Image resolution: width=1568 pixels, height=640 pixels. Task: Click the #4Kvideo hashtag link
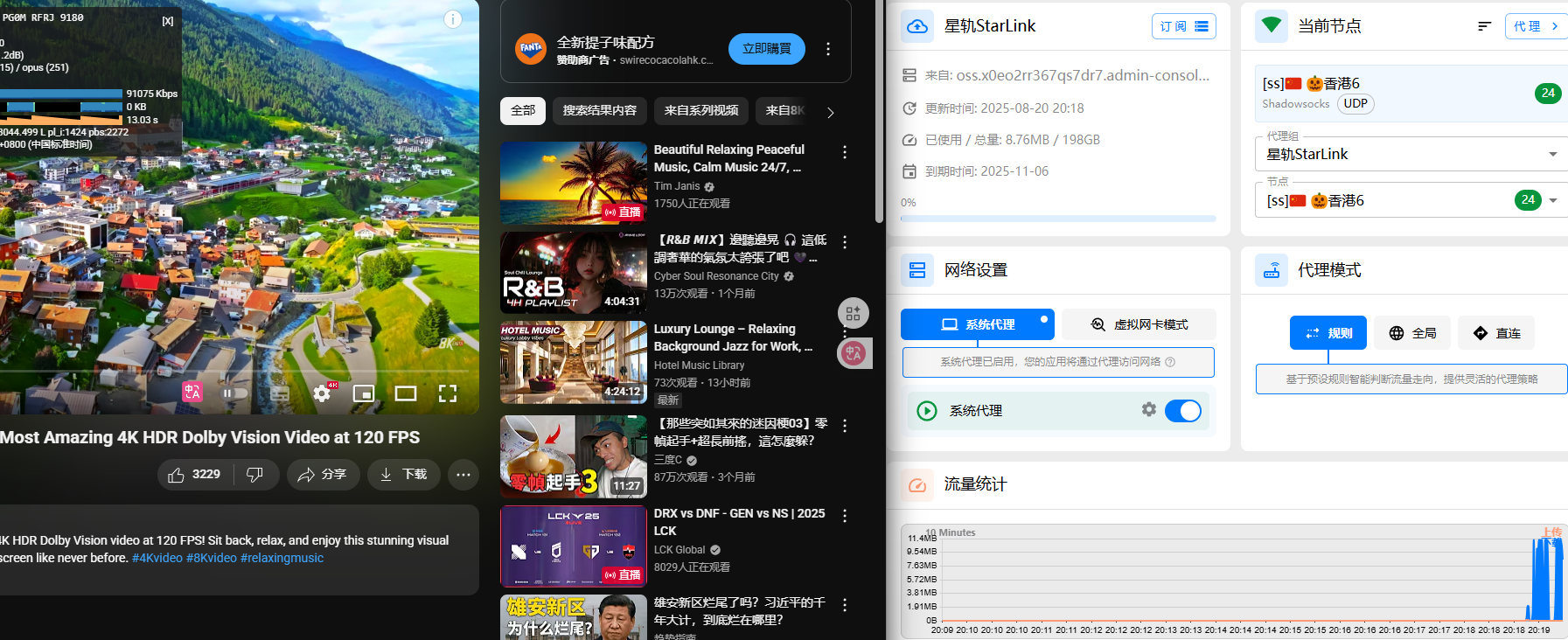click(x=157, y=558)
